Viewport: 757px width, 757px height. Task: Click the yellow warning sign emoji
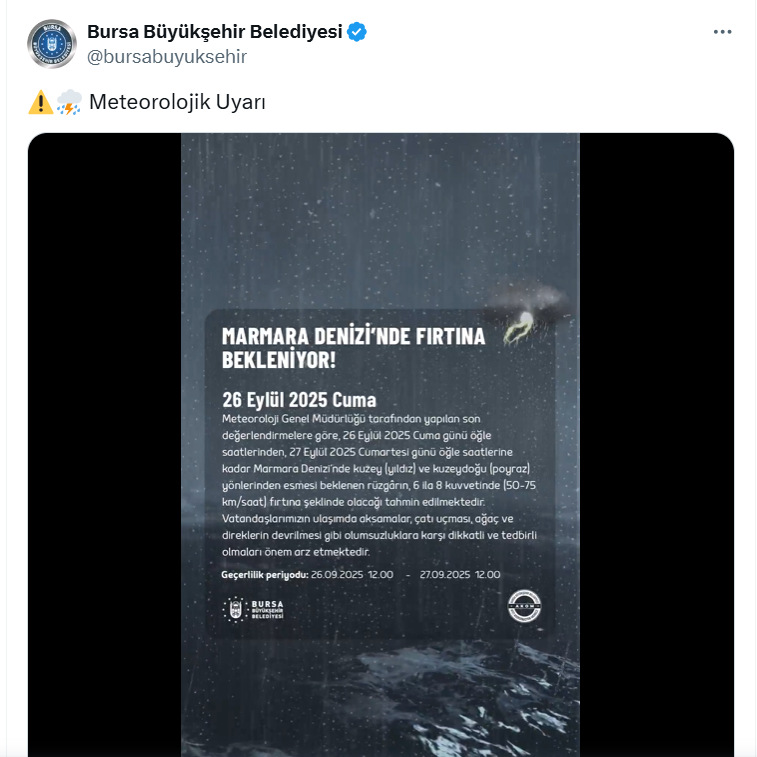[40, 102]
